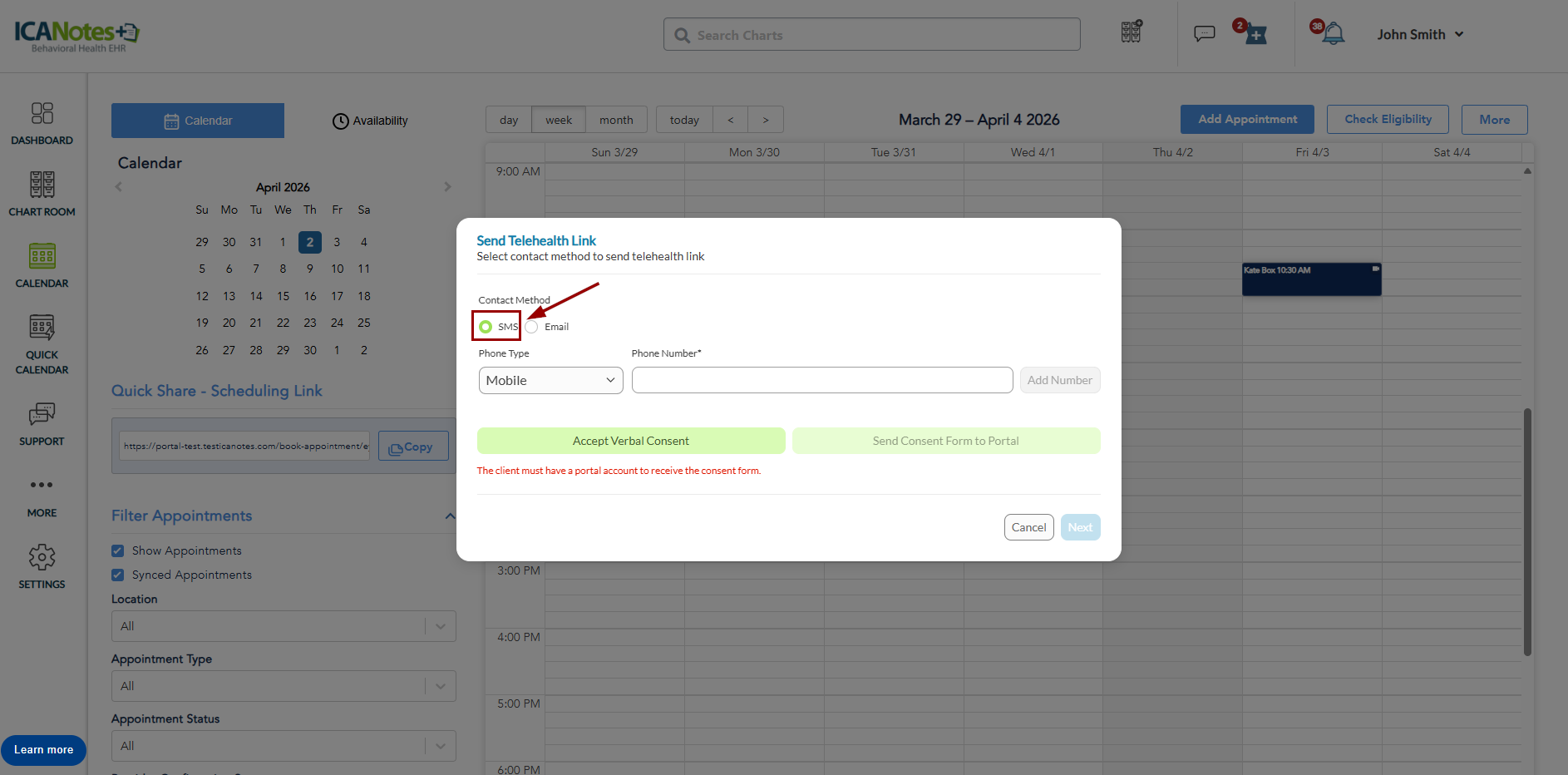This screenshot has width=1568, height=775.
Task: Click Accept Verbal Consent button
Action: (630, 441)
